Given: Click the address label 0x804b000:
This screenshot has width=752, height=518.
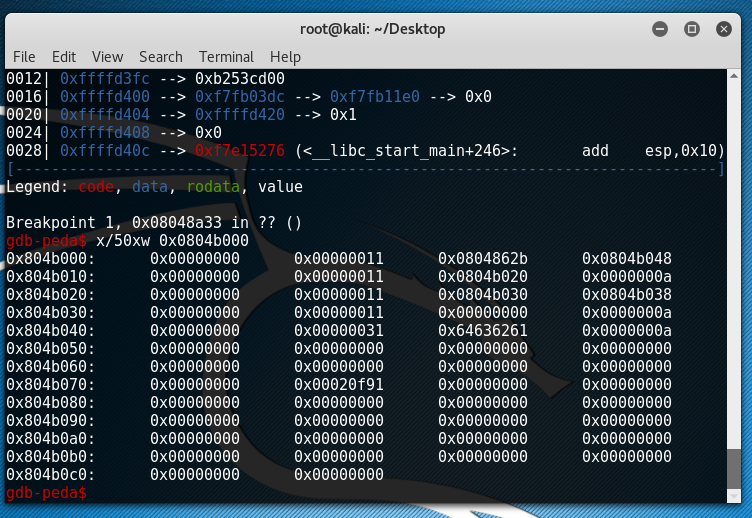Looking at the screenshot, I should (x=51, y=259).
